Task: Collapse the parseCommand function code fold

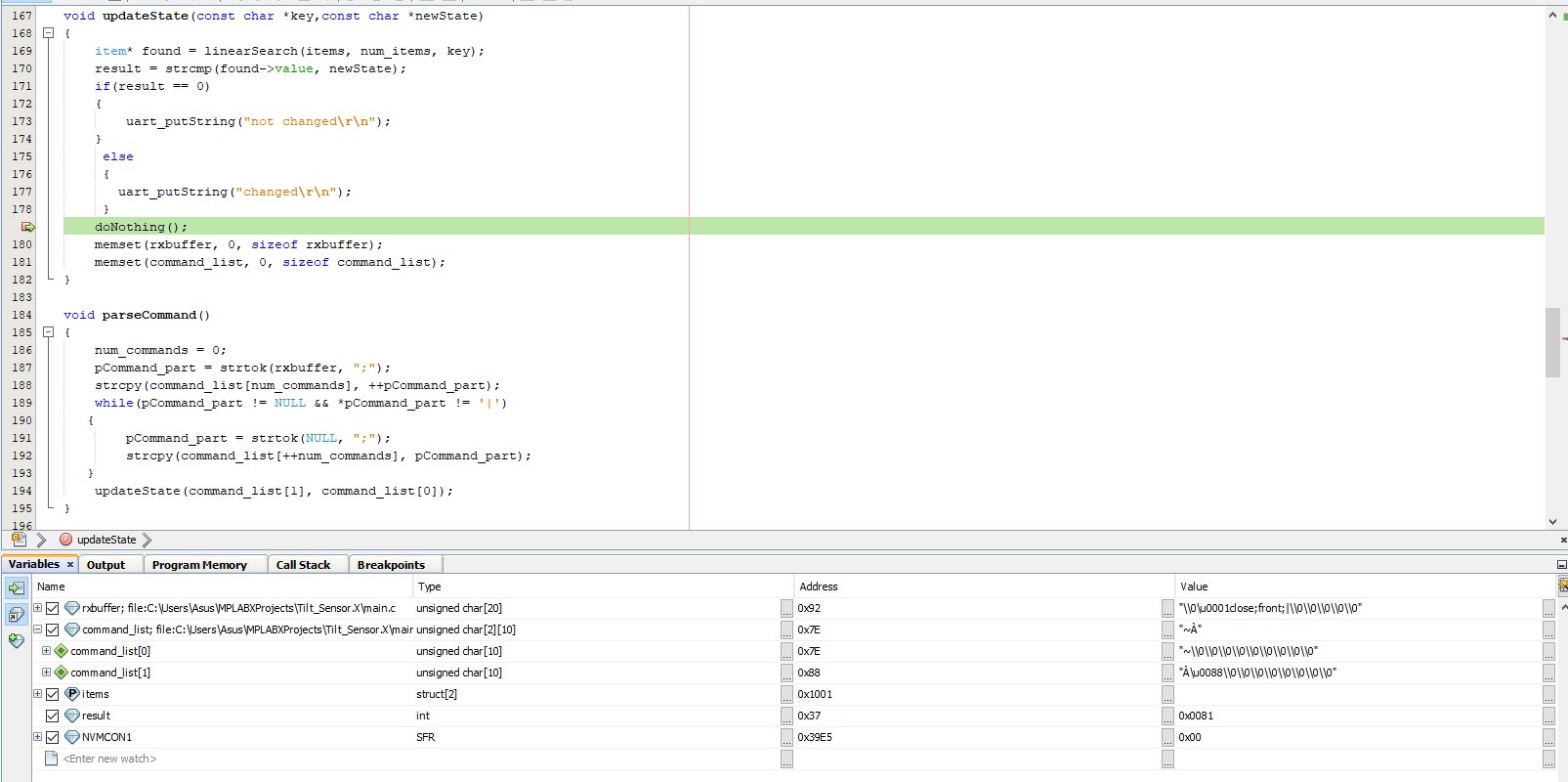Action: point(48,332)
